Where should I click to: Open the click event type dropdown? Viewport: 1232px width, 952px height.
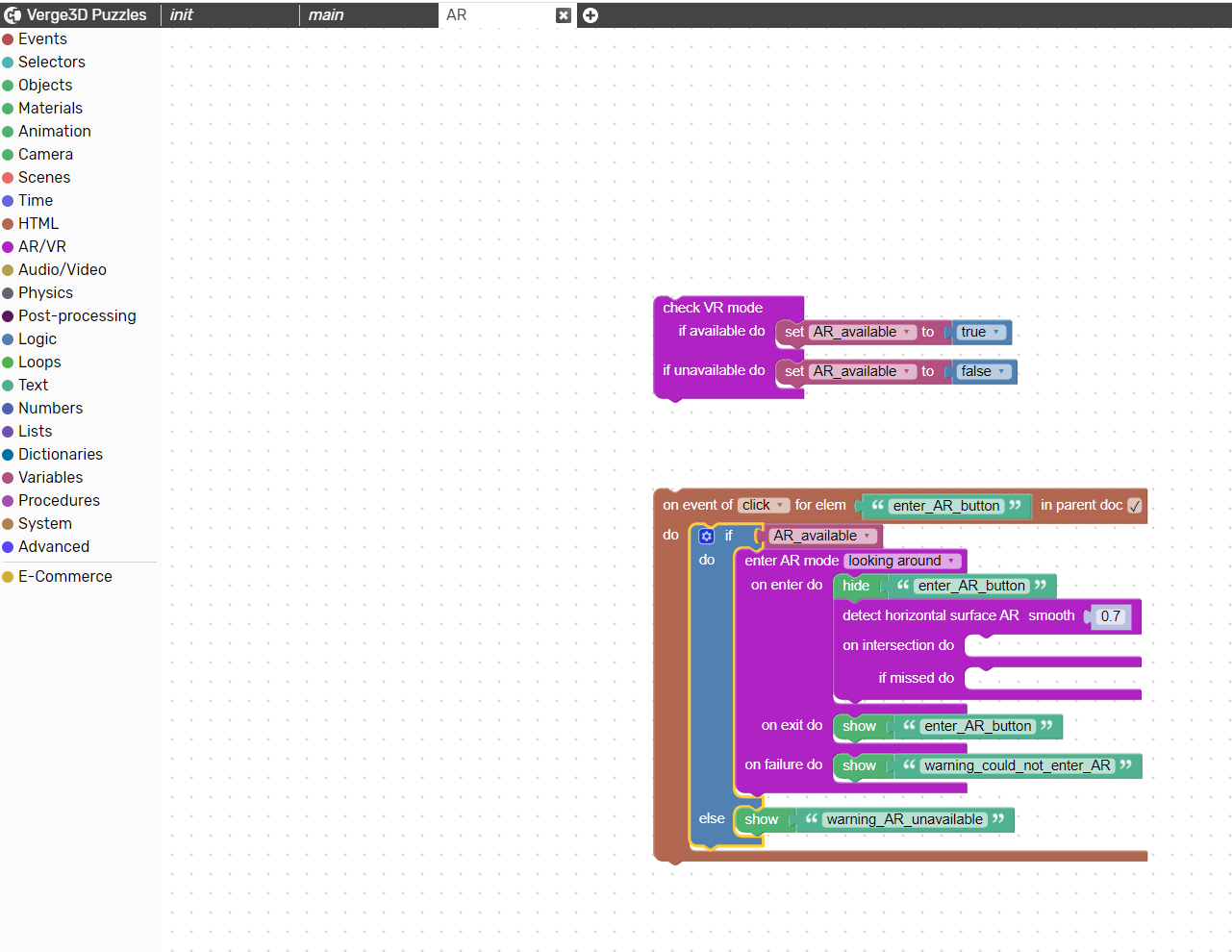pos(764,505)
